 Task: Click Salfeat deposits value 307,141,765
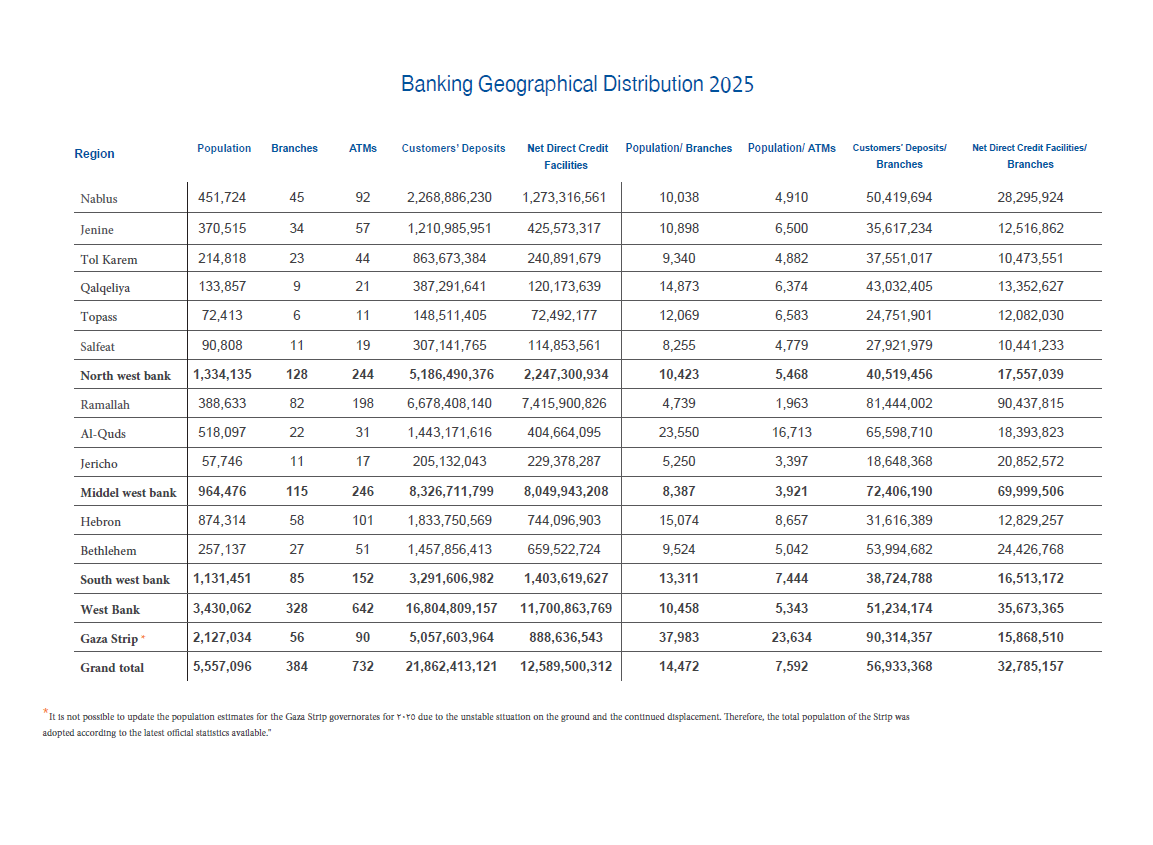[x=449, y=345]
